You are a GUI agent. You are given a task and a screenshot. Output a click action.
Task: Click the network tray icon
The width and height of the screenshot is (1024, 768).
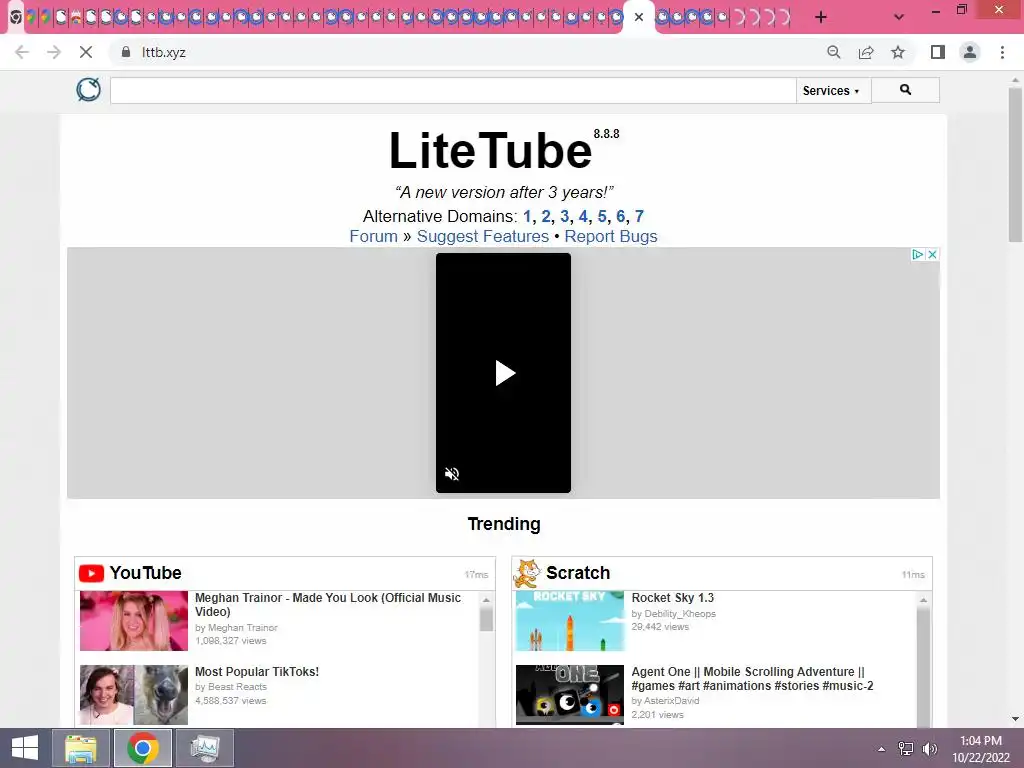[906, 749]
